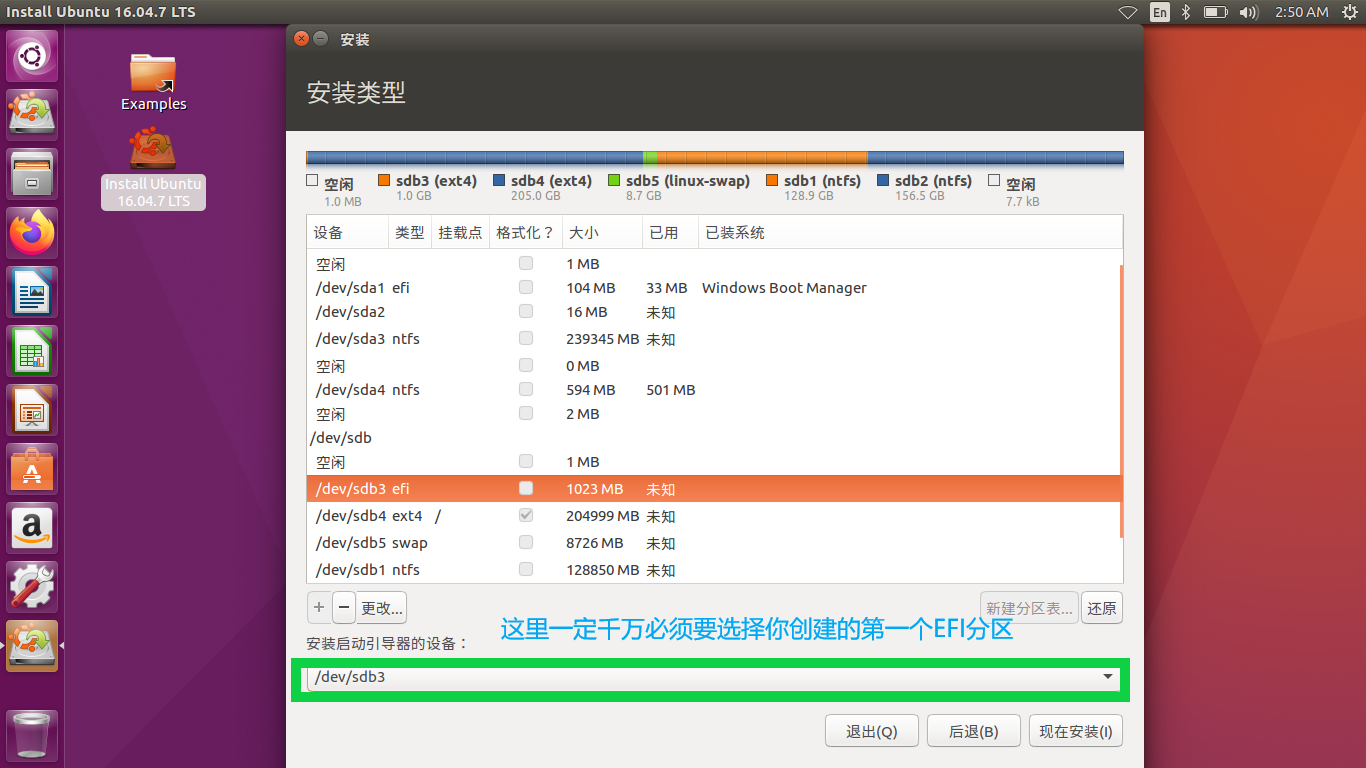The image size is (1366, 768).
Task: Open the volume indicator menu
Action: 1248,12
